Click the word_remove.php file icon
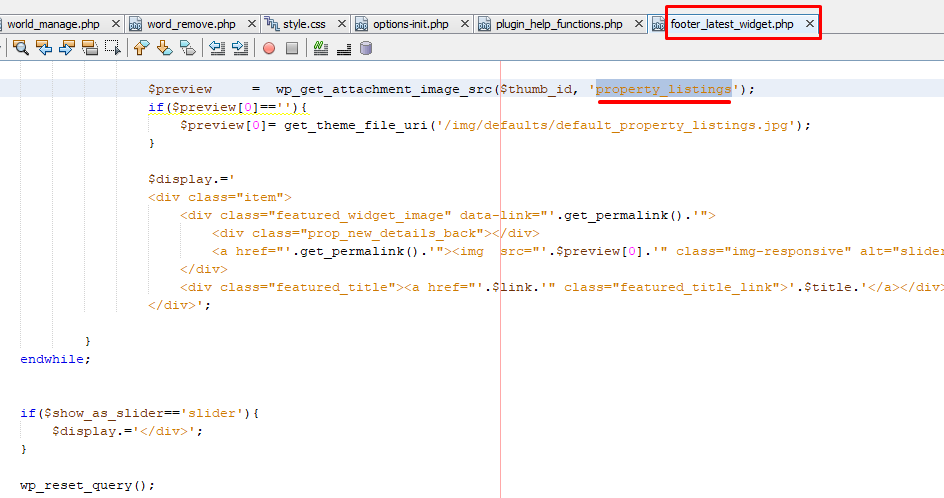 (x=136, y=24)
